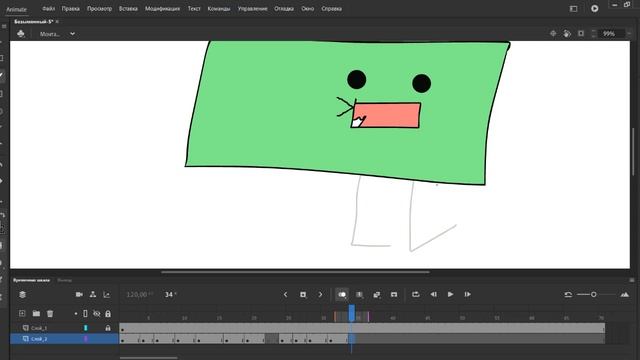Open the timeline panel options menu
This screenshot has height=360, width=640.
tap(632, 280)
